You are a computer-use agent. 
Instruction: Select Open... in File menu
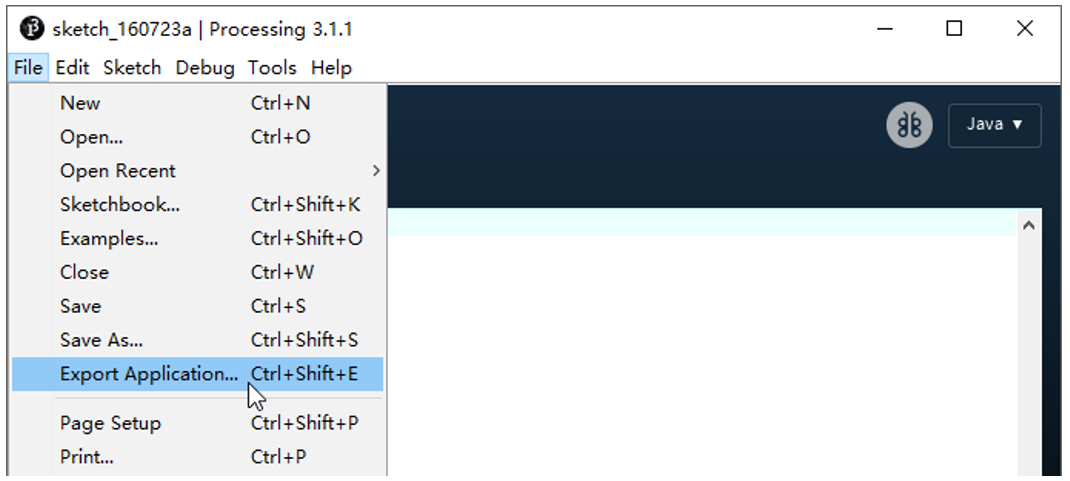tap(197, 137)
